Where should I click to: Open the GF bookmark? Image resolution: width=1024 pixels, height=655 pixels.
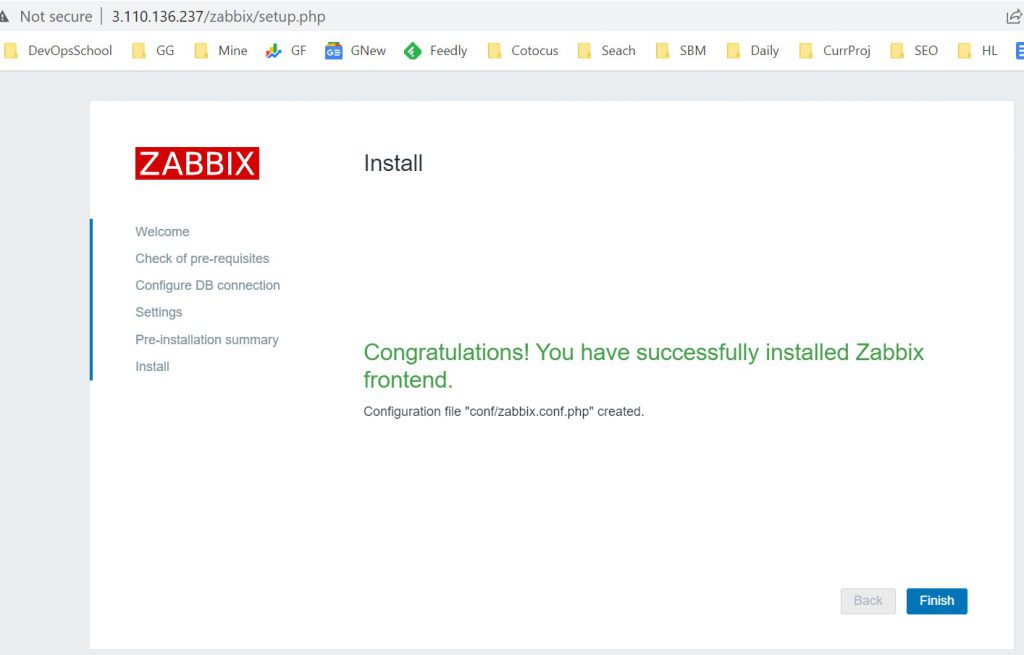click(x=286, y=51)
